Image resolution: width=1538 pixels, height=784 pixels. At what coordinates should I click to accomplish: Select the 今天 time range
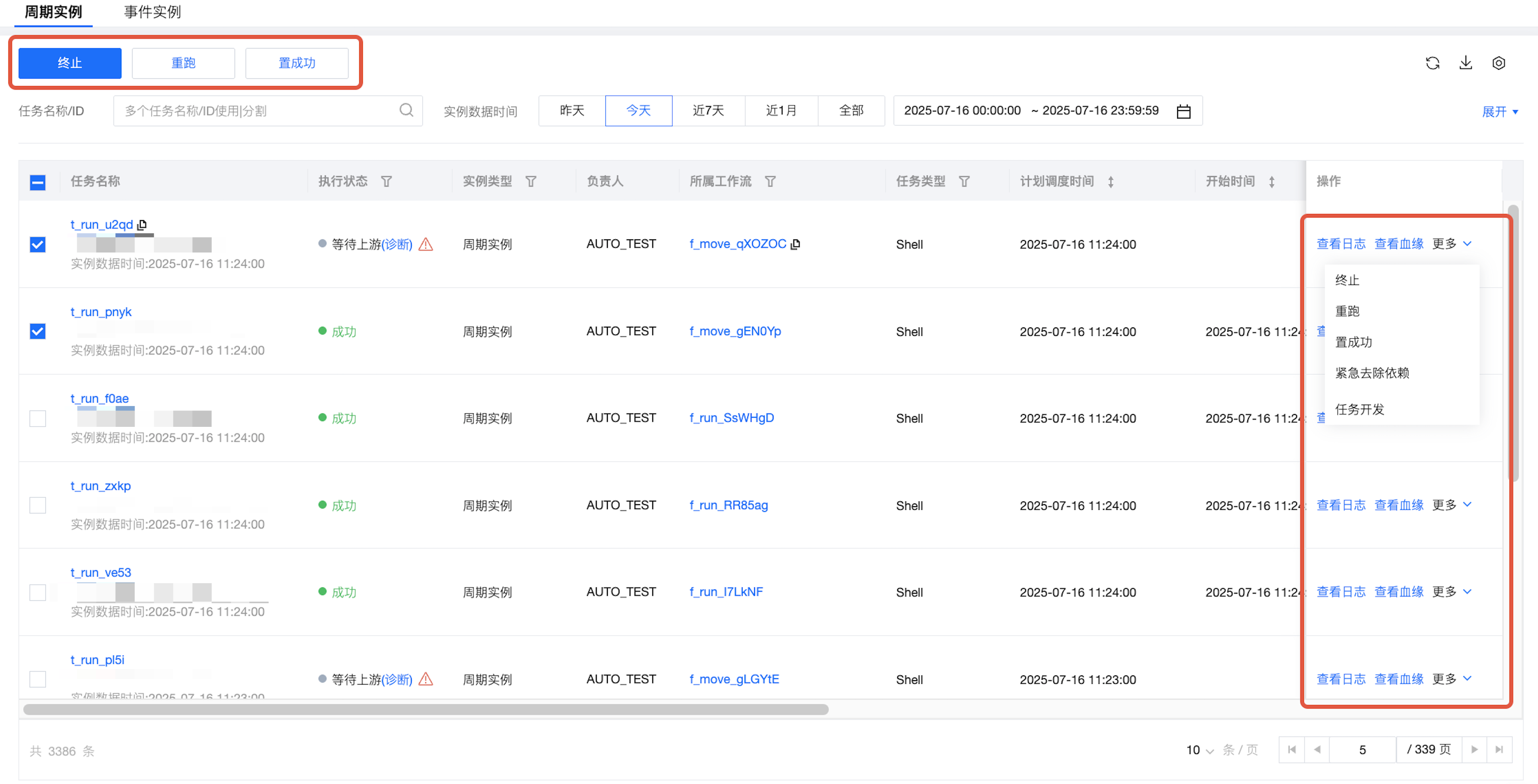pyautogui.click(x=638, y=110)
